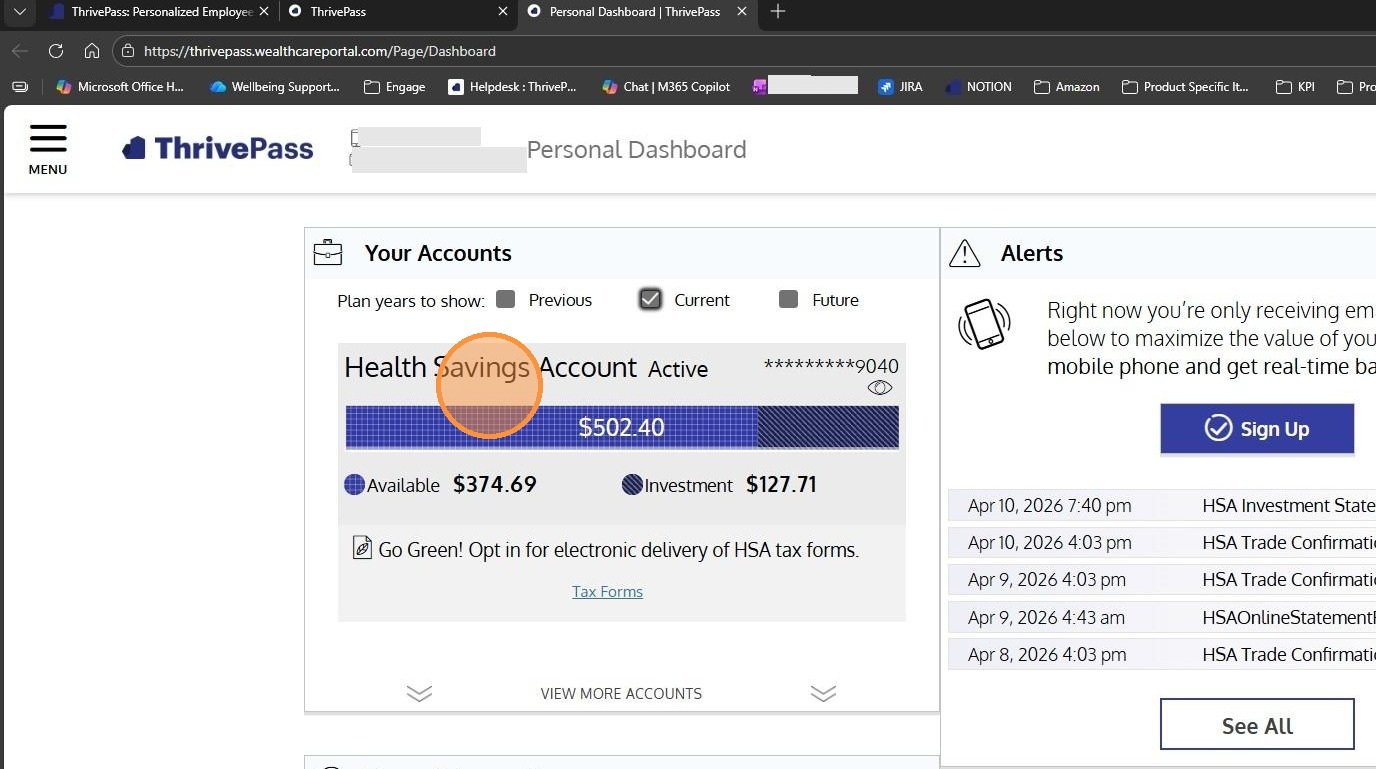Click the site information icon in address bar
This screenshot has height=769, width=1376.
[127, 50]
